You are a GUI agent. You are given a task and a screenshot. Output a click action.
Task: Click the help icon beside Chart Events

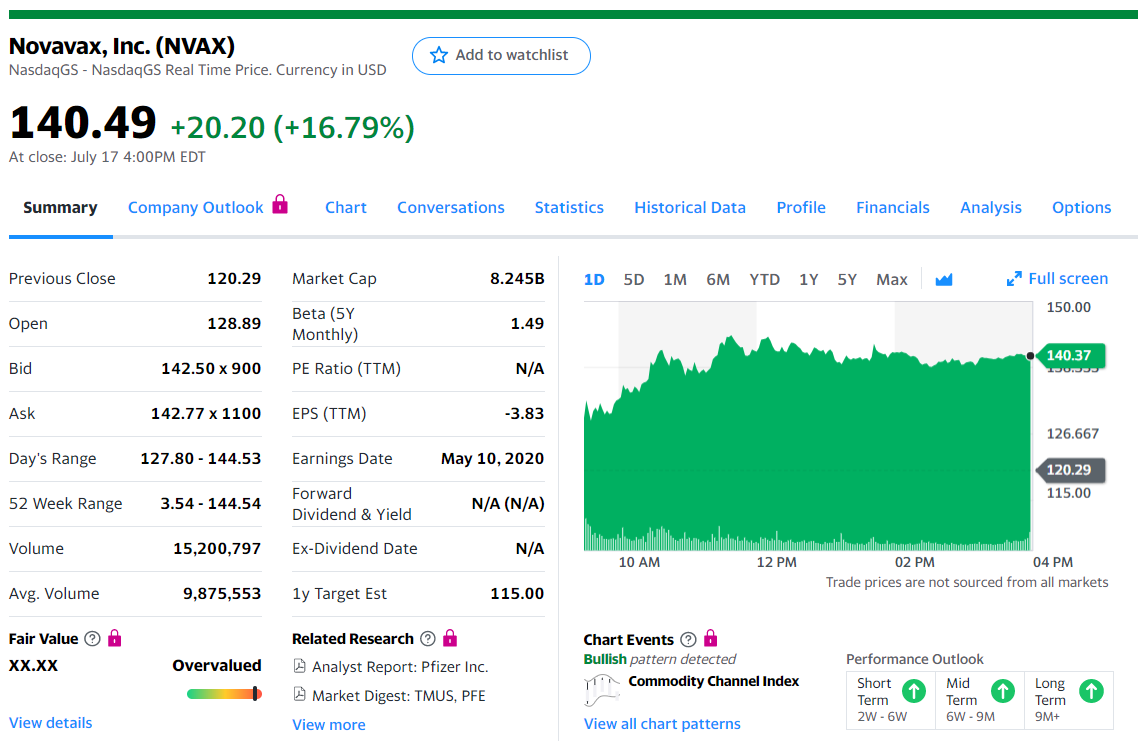688,639
